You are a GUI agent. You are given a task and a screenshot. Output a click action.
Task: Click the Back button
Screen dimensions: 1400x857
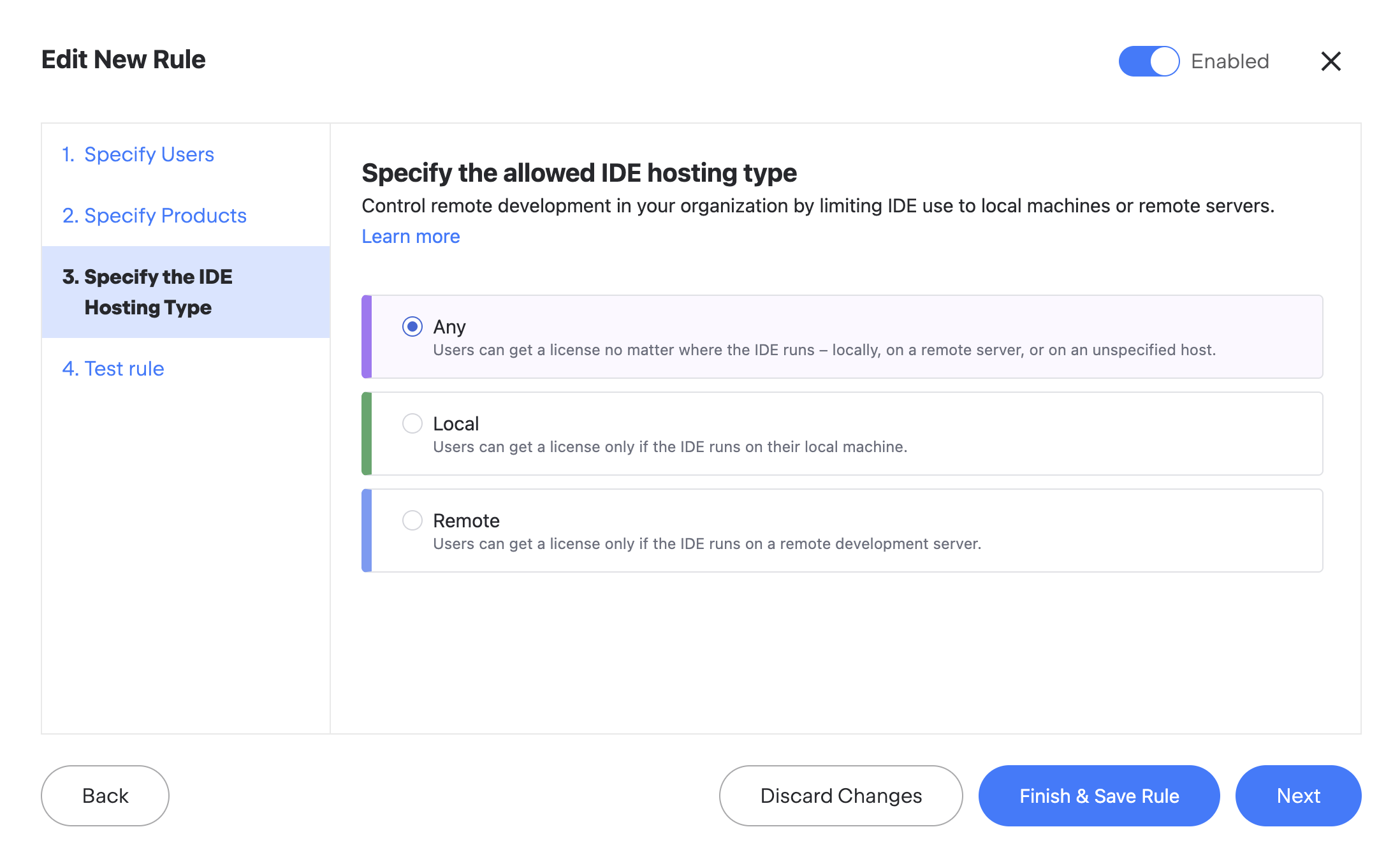(105, 795)
